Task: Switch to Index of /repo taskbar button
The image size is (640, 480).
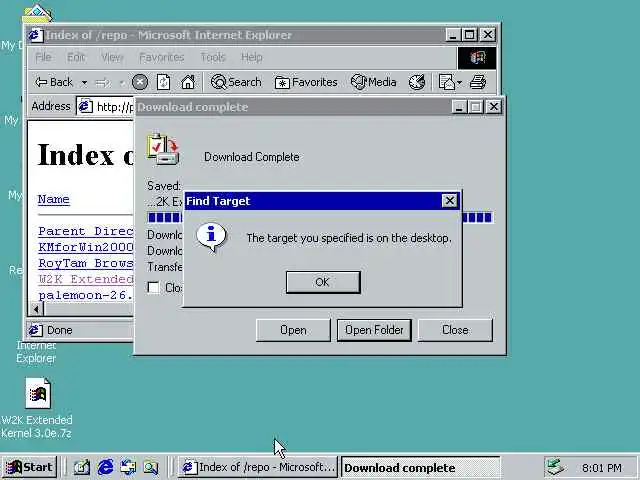Action: pos(258,467)
